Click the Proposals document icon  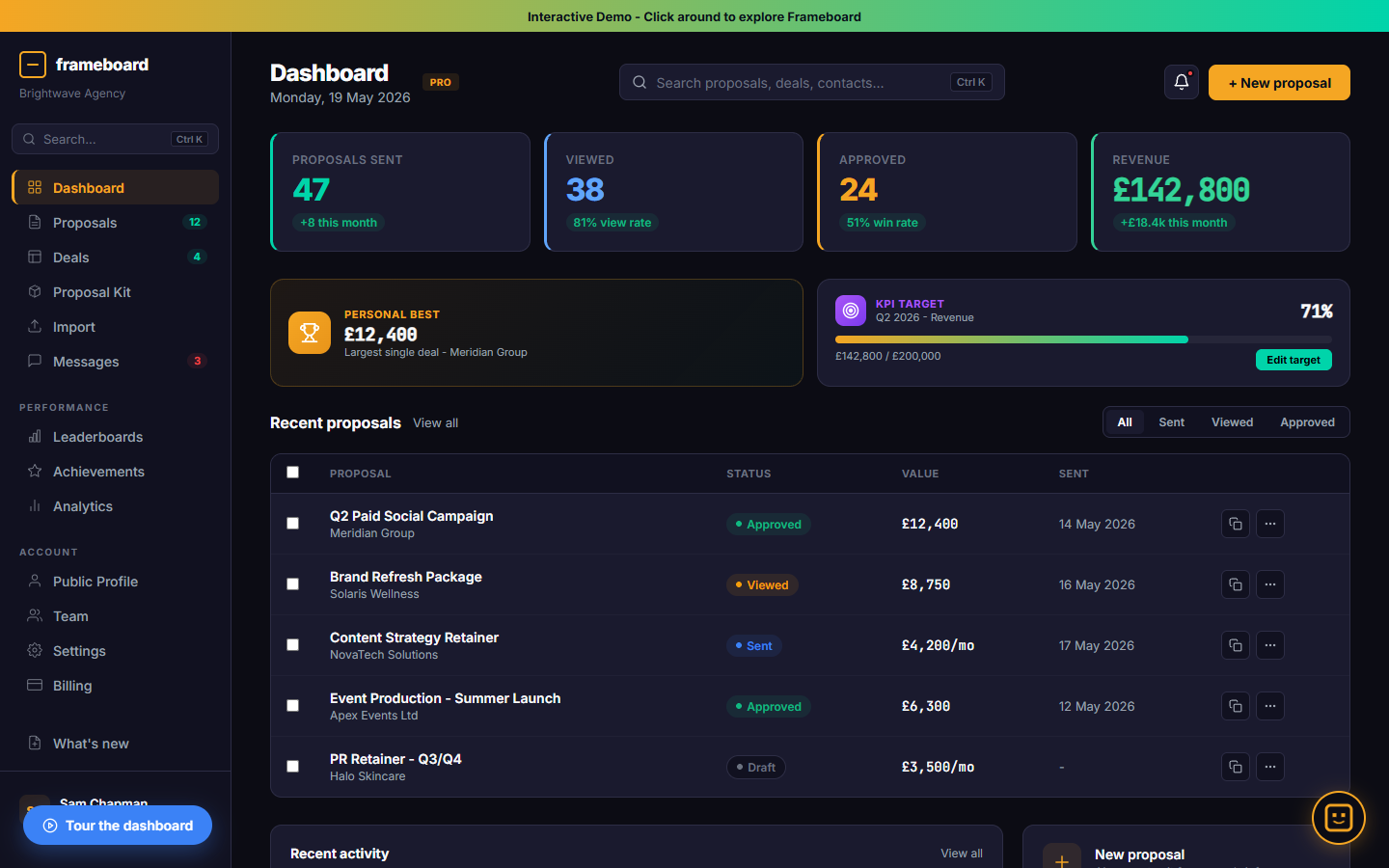(x=35, y=222)
